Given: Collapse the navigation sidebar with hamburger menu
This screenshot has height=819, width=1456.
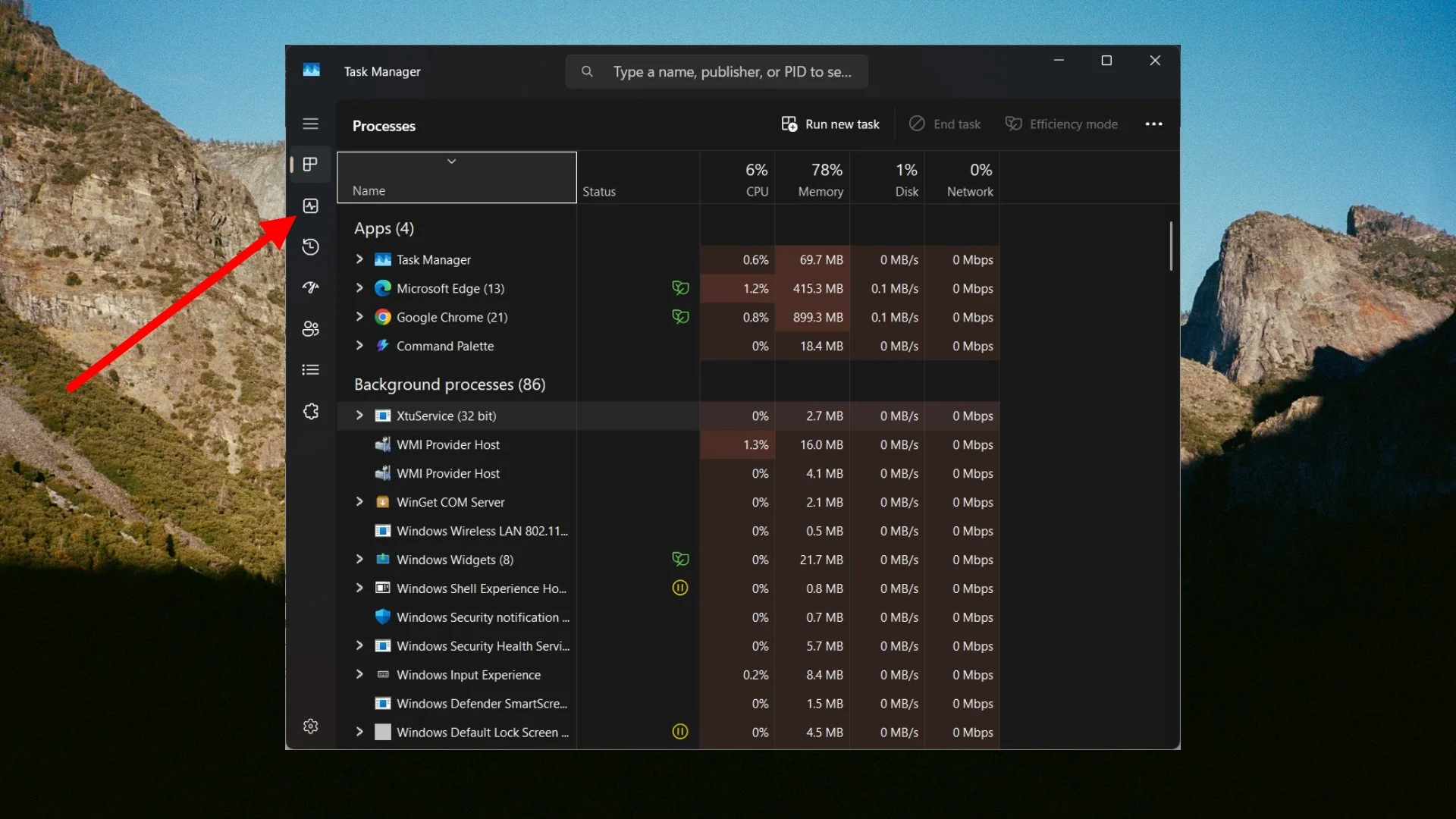Looking at the screenshot, I should coord(310,124).
